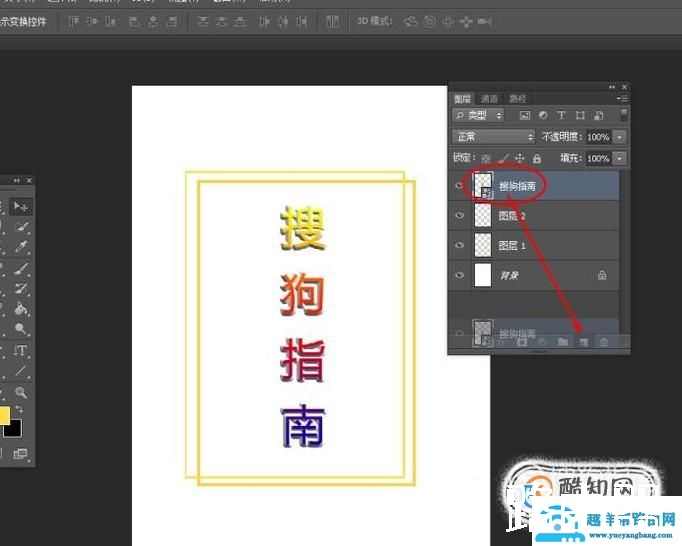
Task: Swap foreground and background colors
Action: click(x=20, y=409)
